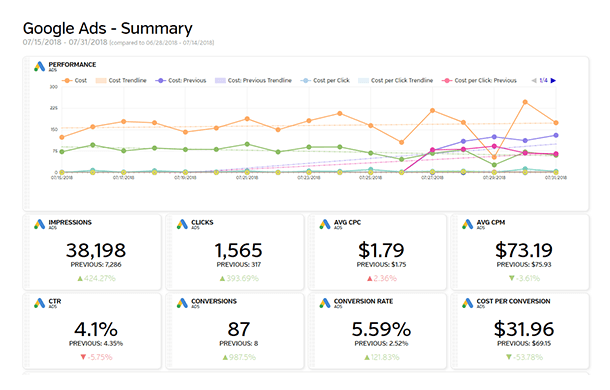Click the Google Ads logo on Conversions card
The height and width of the screenshot is (390, 610).
coord(182,303)
